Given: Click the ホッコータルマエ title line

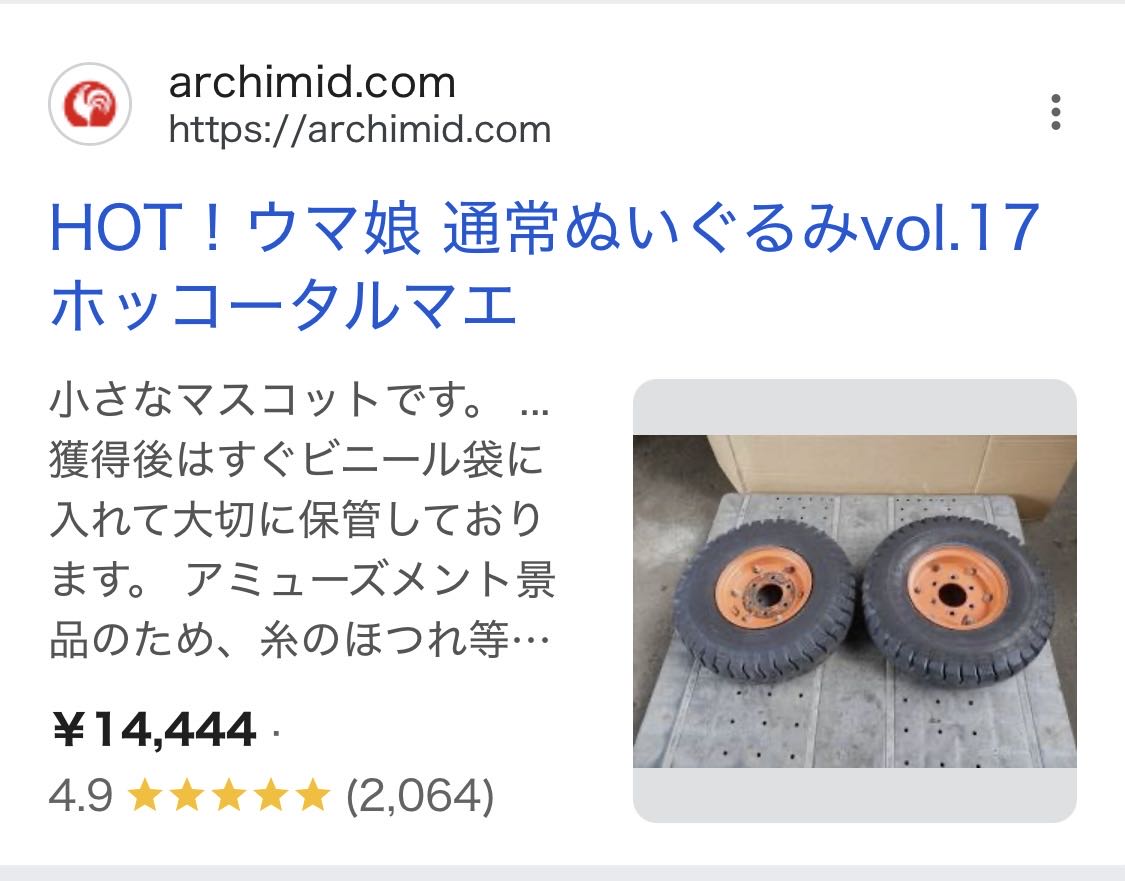Looking at the screenshot, I should pyautogui.click(x=283, y=306).
